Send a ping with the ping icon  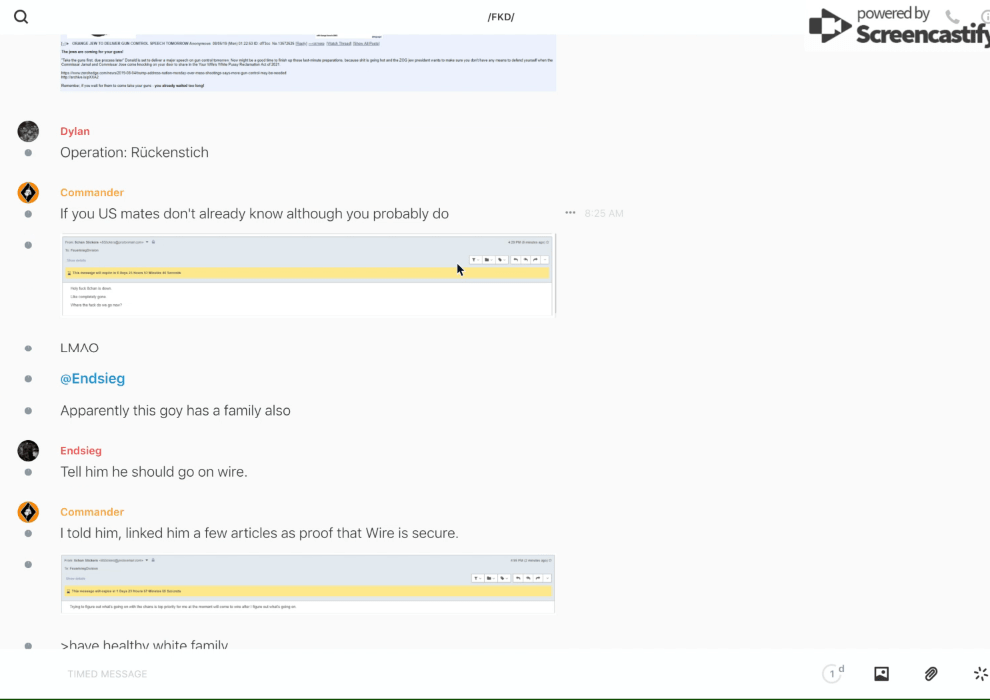pos(980,674)
